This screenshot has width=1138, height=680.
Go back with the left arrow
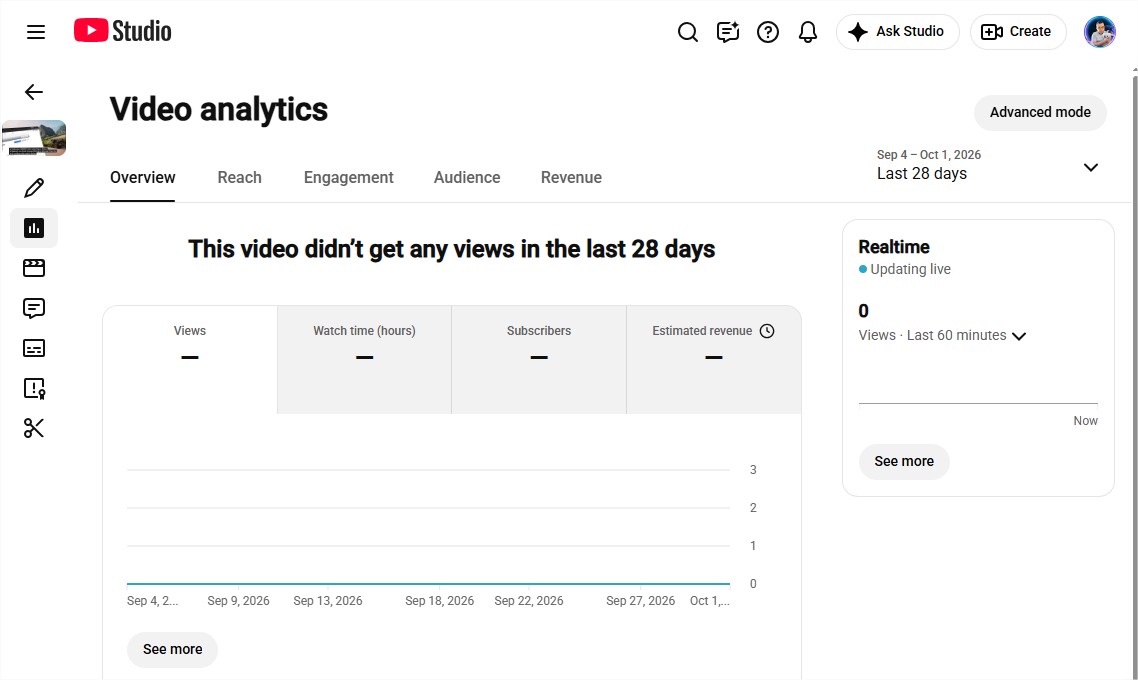[x=34, y=92]
